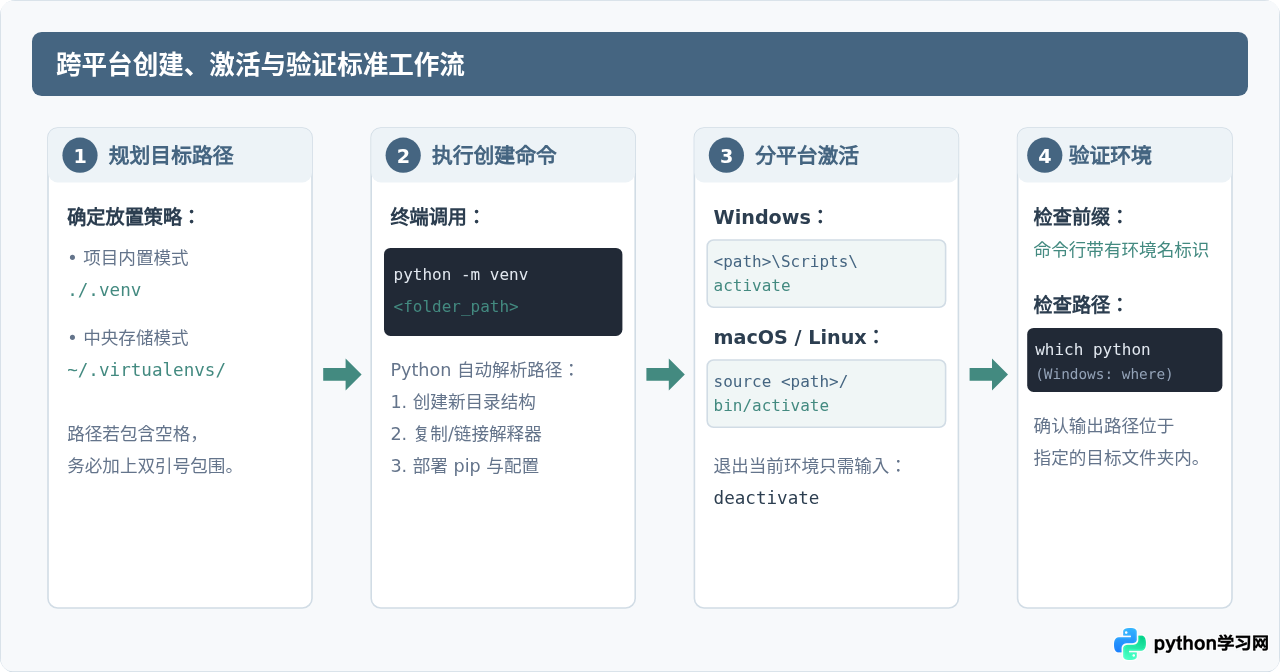The width and height of the screenshot is (1280, 672).
Task: Click the path text "./.venv"
Action: (x=104, y=290)
